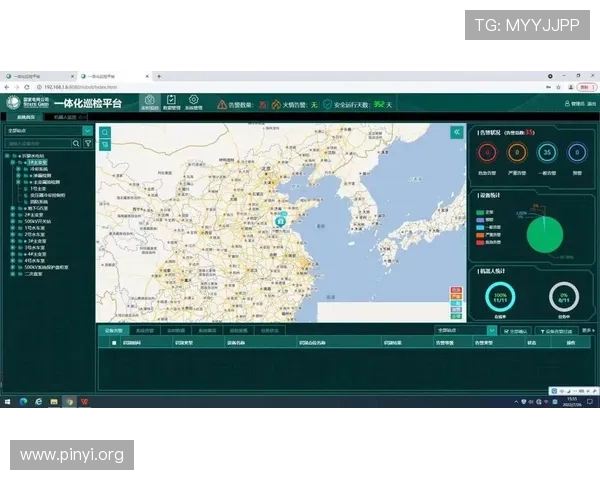600x480 pixels.
Task: Click the red 紧急告警 legend swatch
Action: click(x=480, y=242)
